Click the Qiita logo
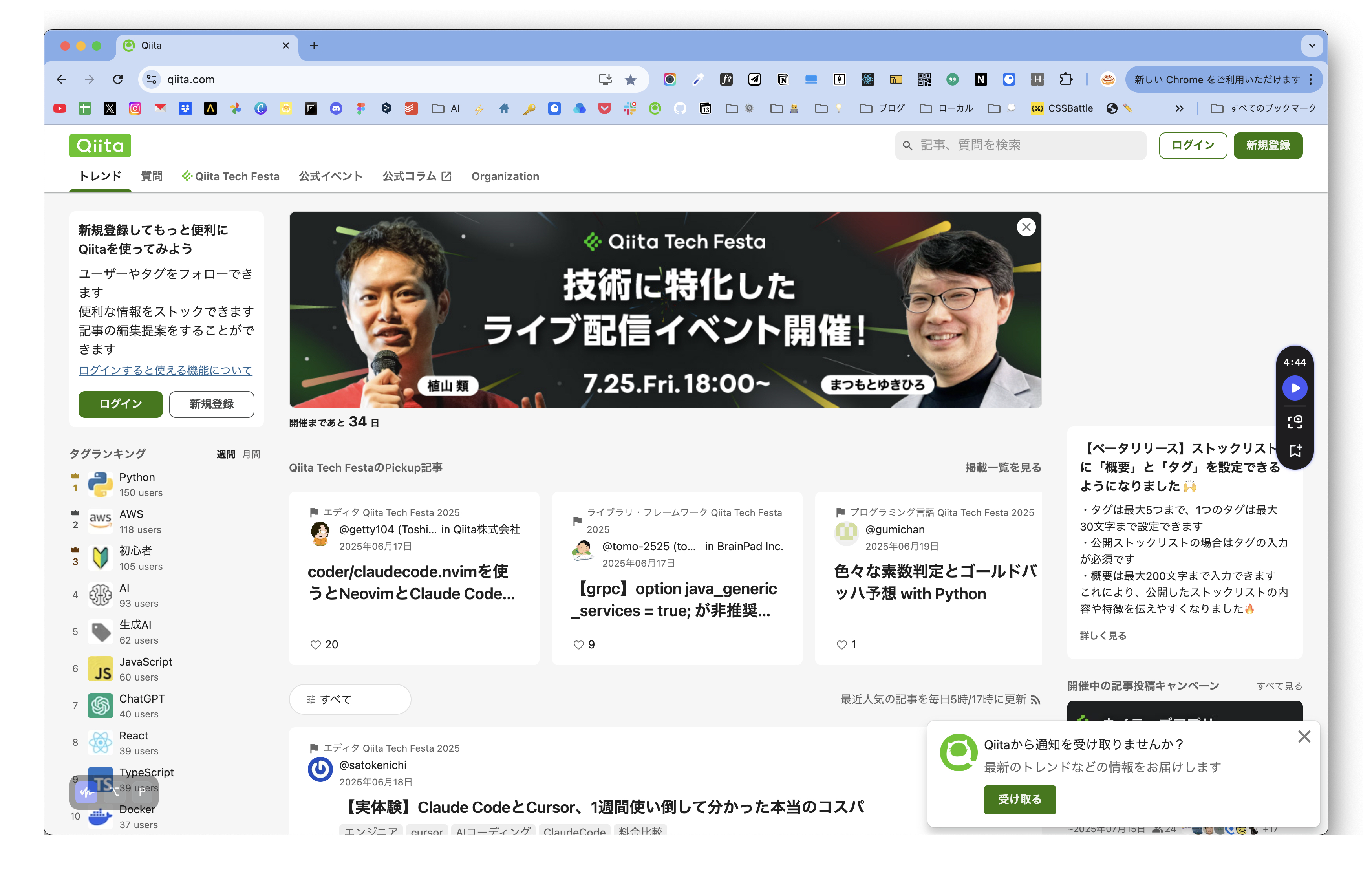1372x893 pixels. pos(100,145)
